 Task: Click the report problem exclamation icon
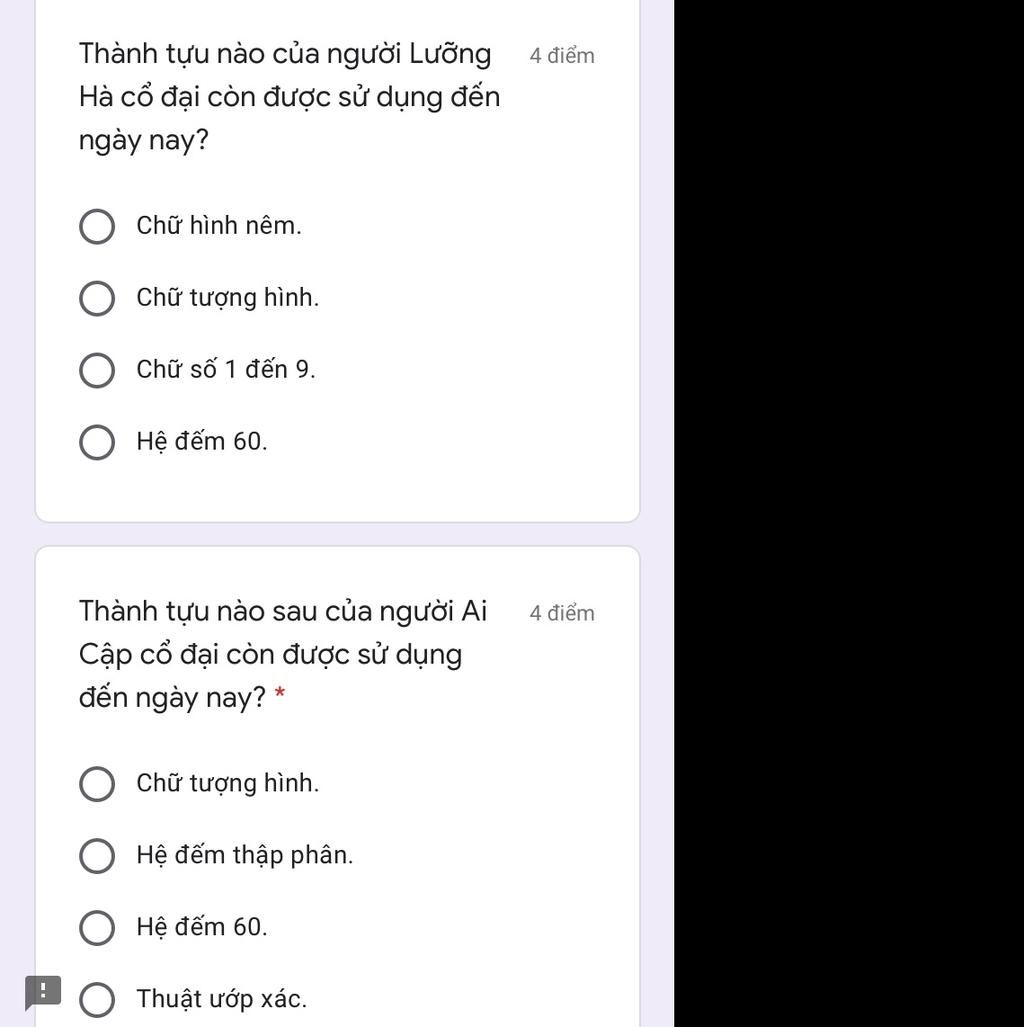click(x=43, y=992)
